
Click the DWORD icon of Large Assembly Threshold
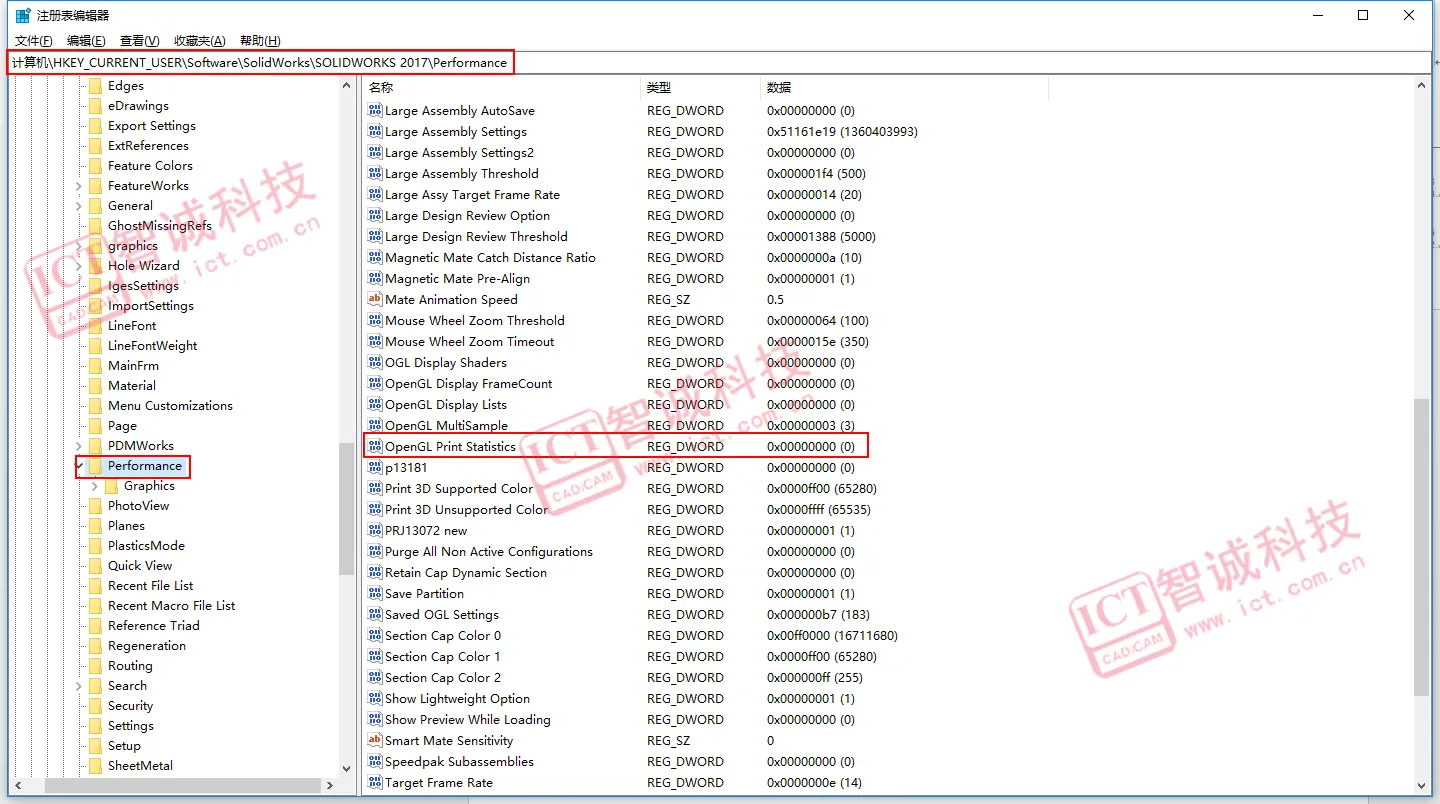[x=375, y=174]
